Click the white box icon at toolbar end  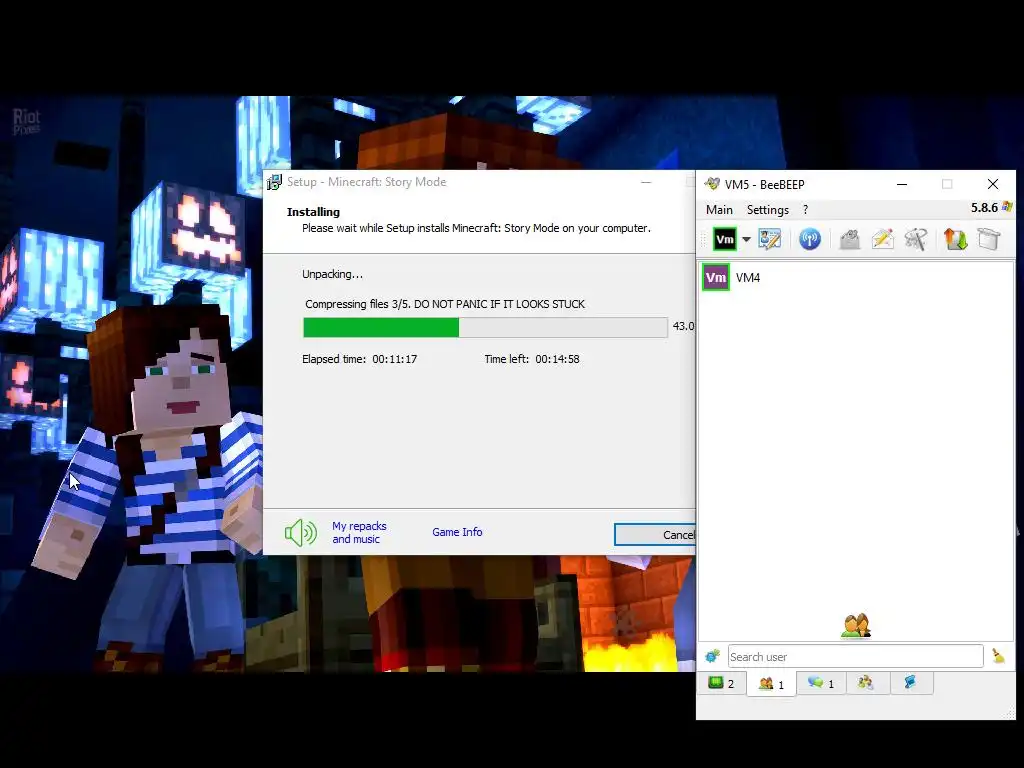(989, 239)
